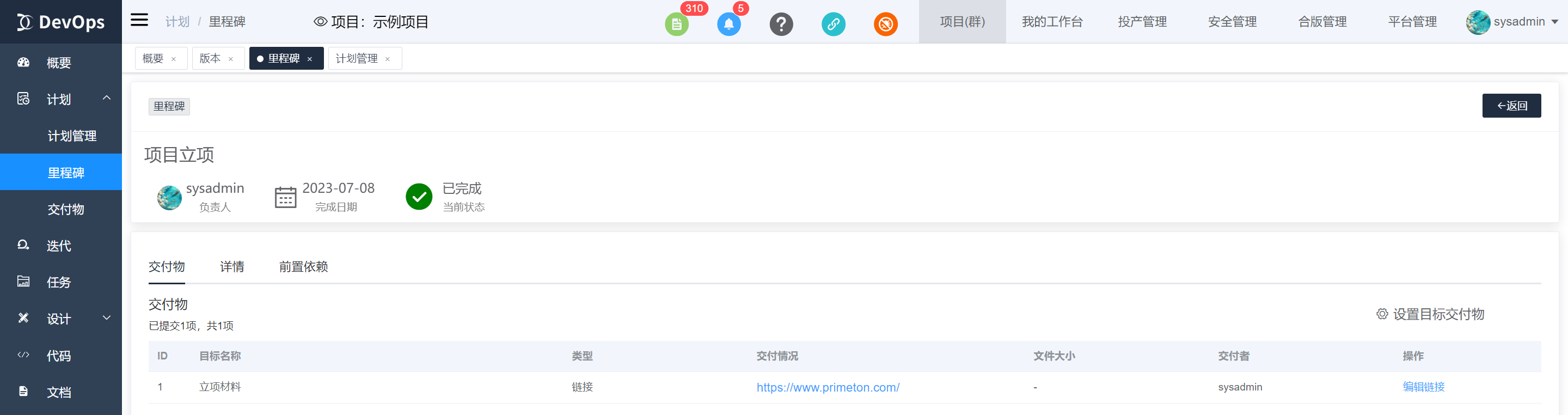Toggle the eye icon next to project name
Image resolution: width=1568 pixels, height=415 pixels.
pos(320,22)
